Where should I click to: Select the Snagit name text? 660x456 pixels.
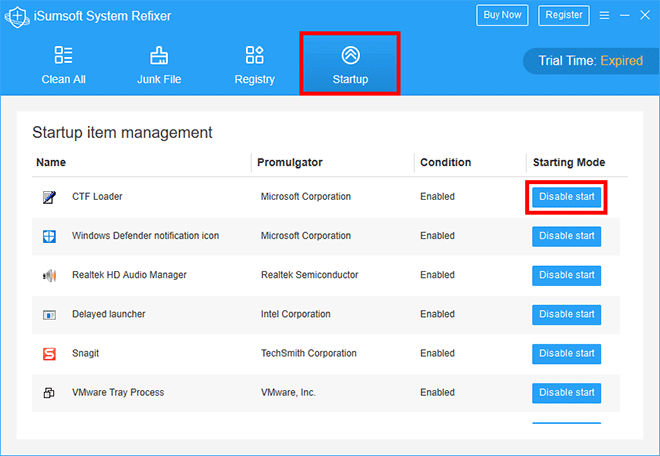click(85, 353)
